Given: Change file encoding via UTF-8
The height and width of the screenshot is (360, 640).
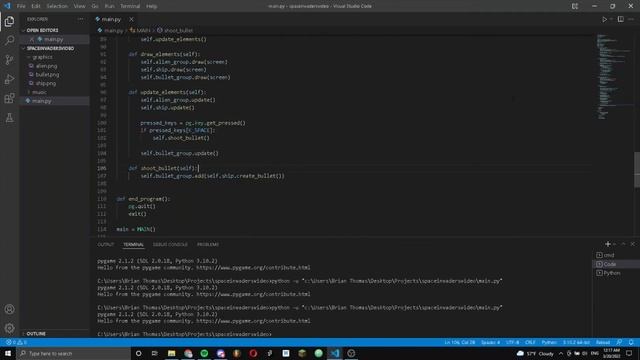Looking at the screenshot, I should point(512,342).
